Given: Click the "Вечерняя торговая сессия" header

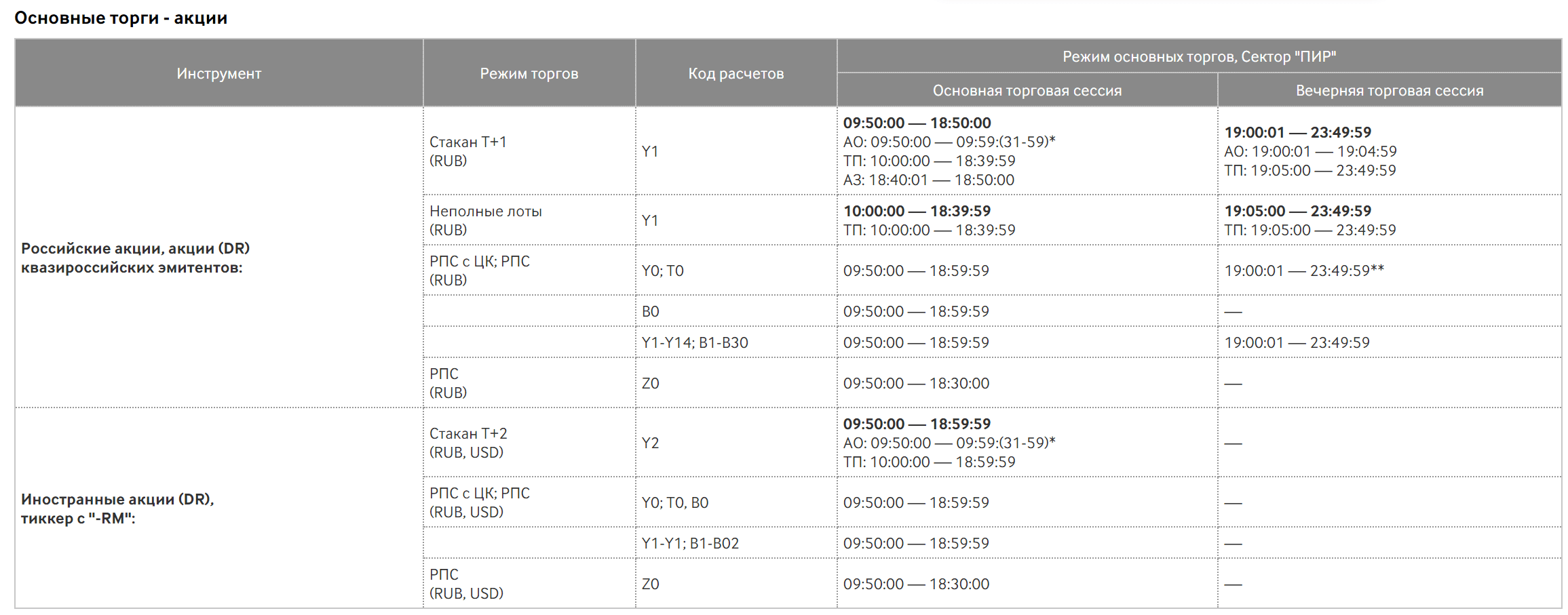Looking at the screenshot, I should (x=1389, y=90).
